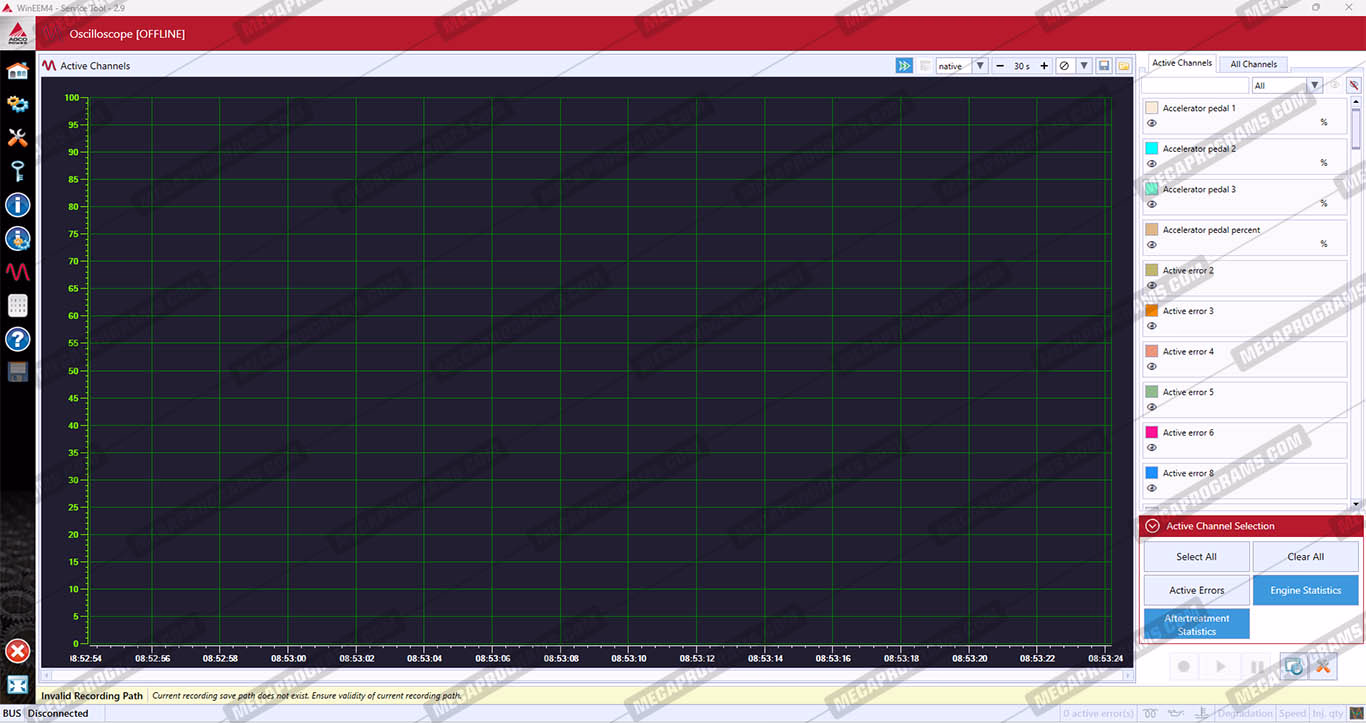Open the Home page from sidebar

click(x=17, y=71)
